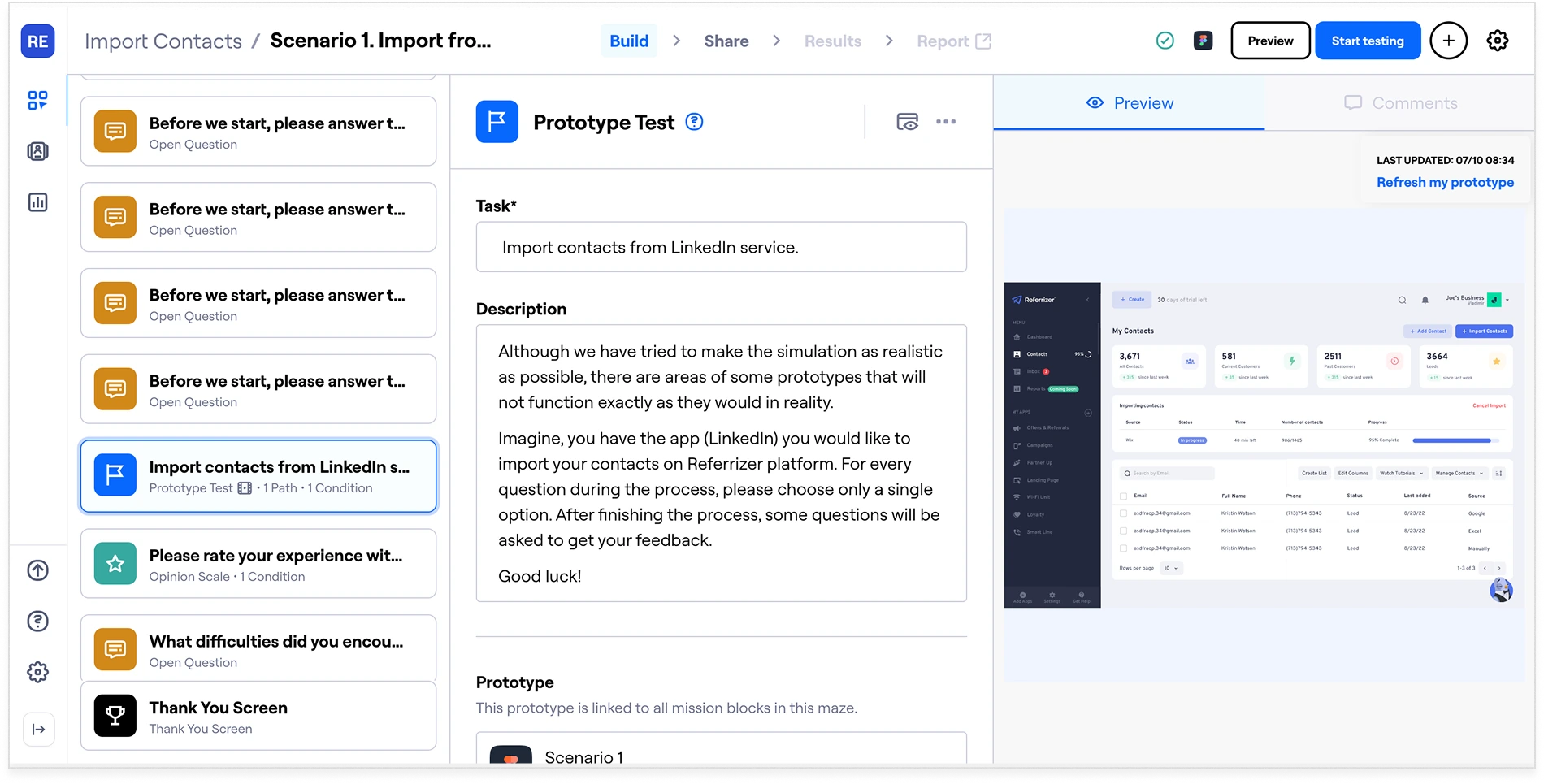
Task: Open the help question mark in sidebar
Action: pyautogui.click(x=37, y=622)
